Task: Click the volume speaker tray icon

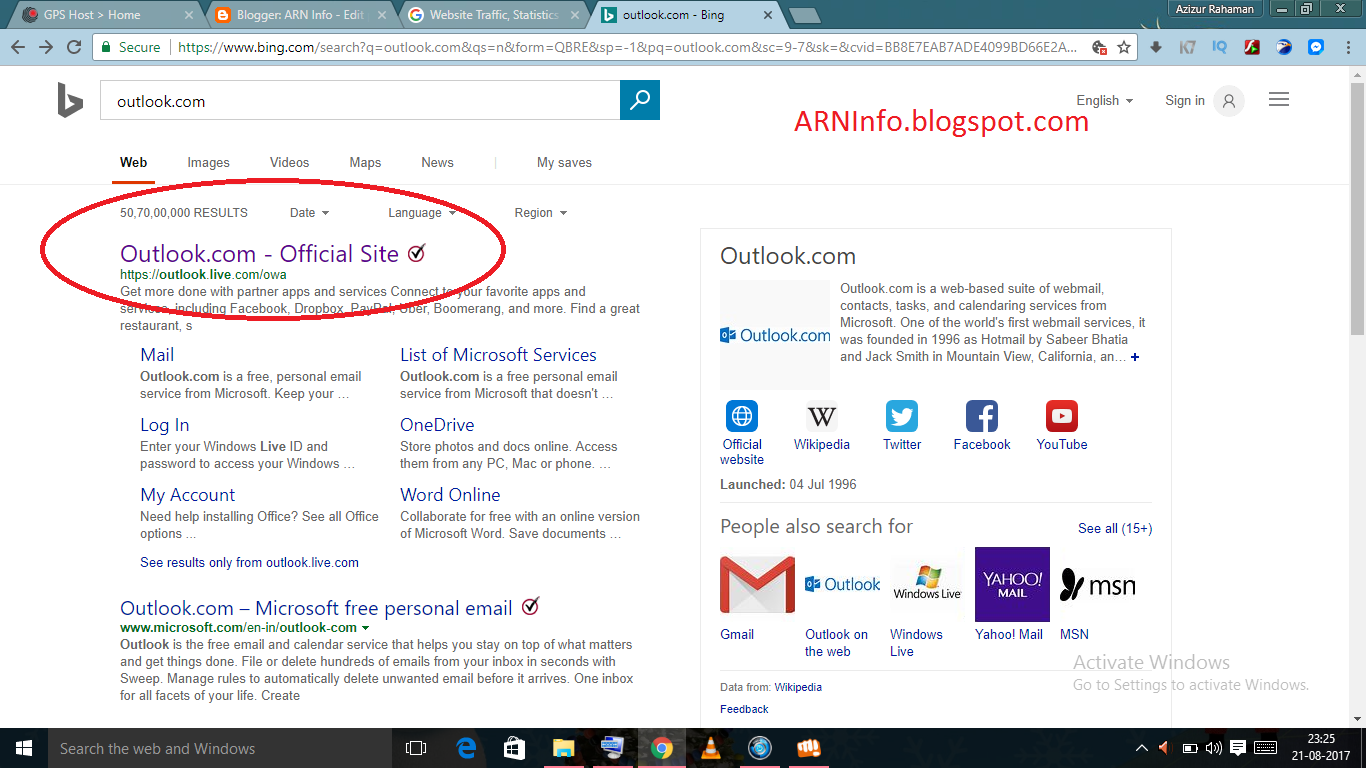Action: click(x=1214, y=748)
